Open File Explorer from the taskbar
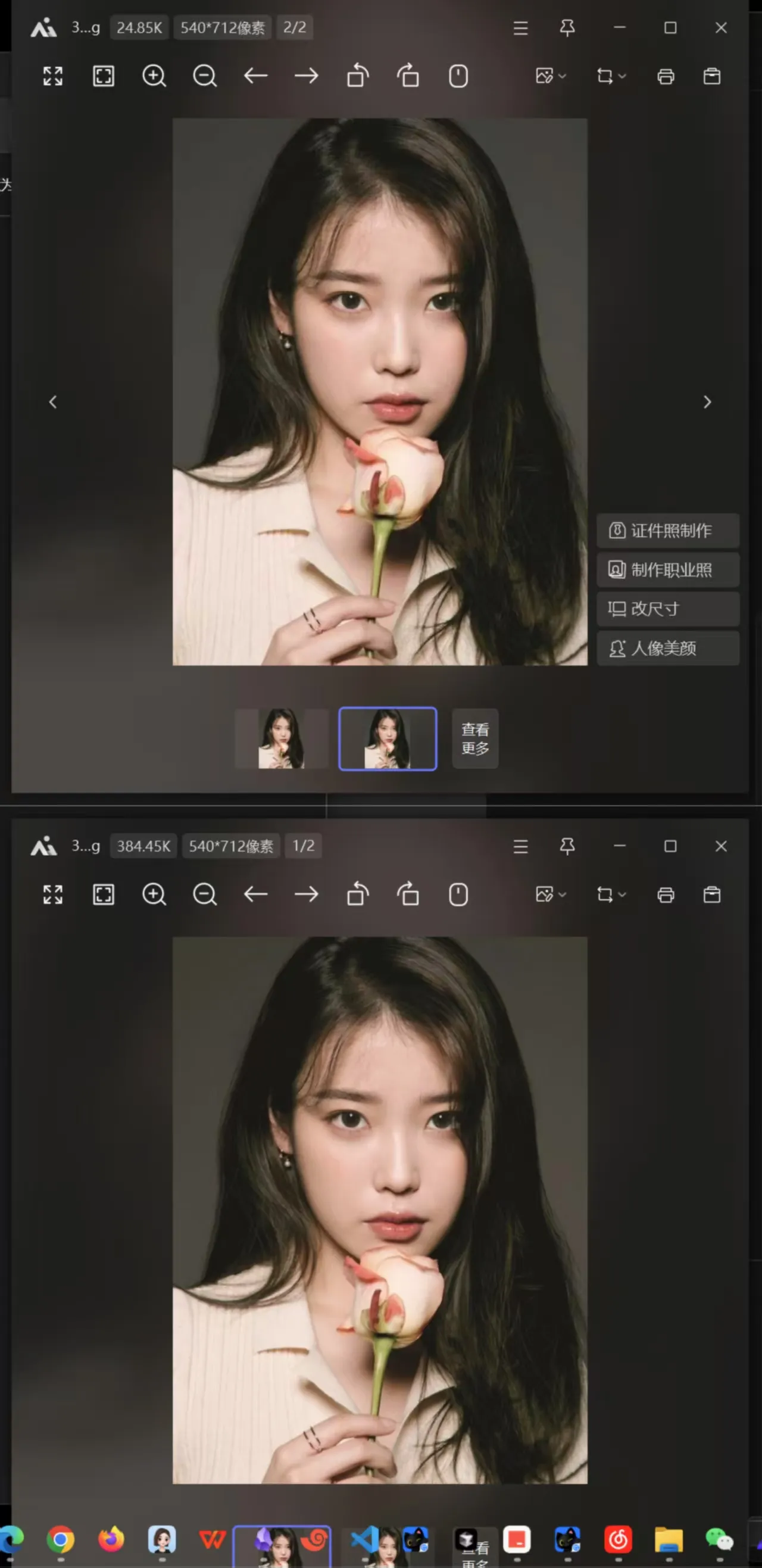The height and width of the screenshot is (1568, 762). point(669,1540)
